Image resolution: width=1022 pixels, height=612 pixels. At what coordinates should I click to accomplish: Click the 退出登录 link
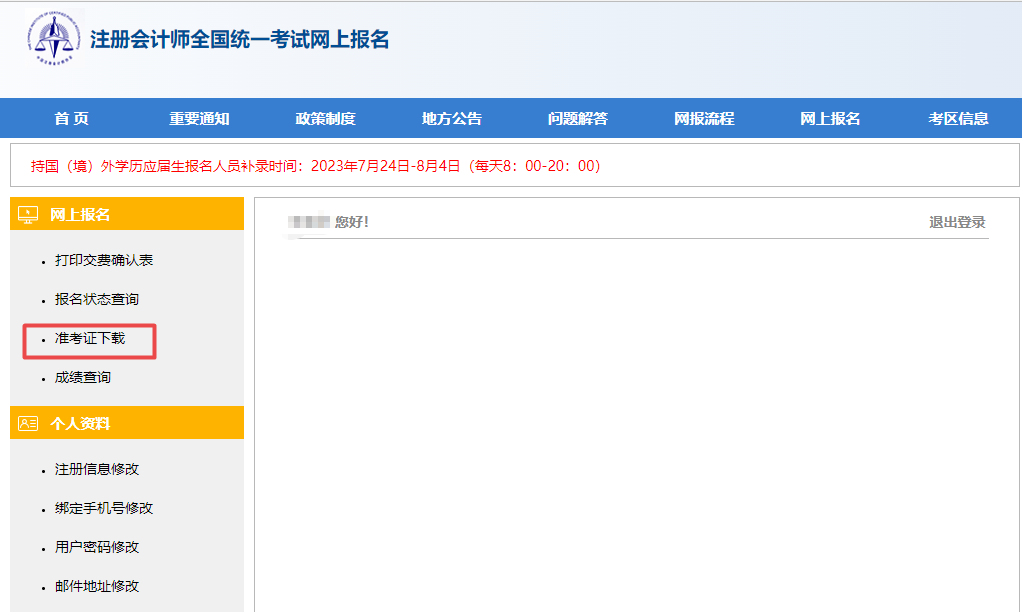[x=957, y=222]
